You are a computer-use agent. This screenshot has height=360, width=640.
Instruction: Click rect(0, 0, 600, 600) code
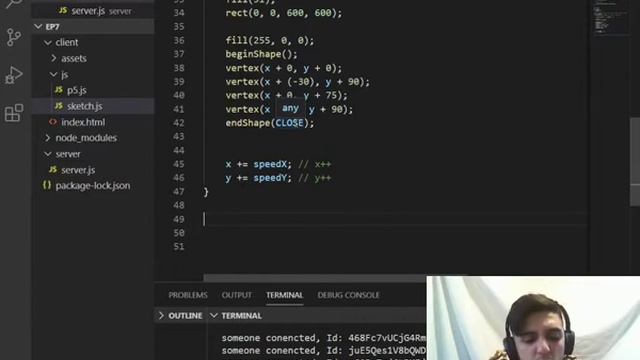[x=284, y=13]
